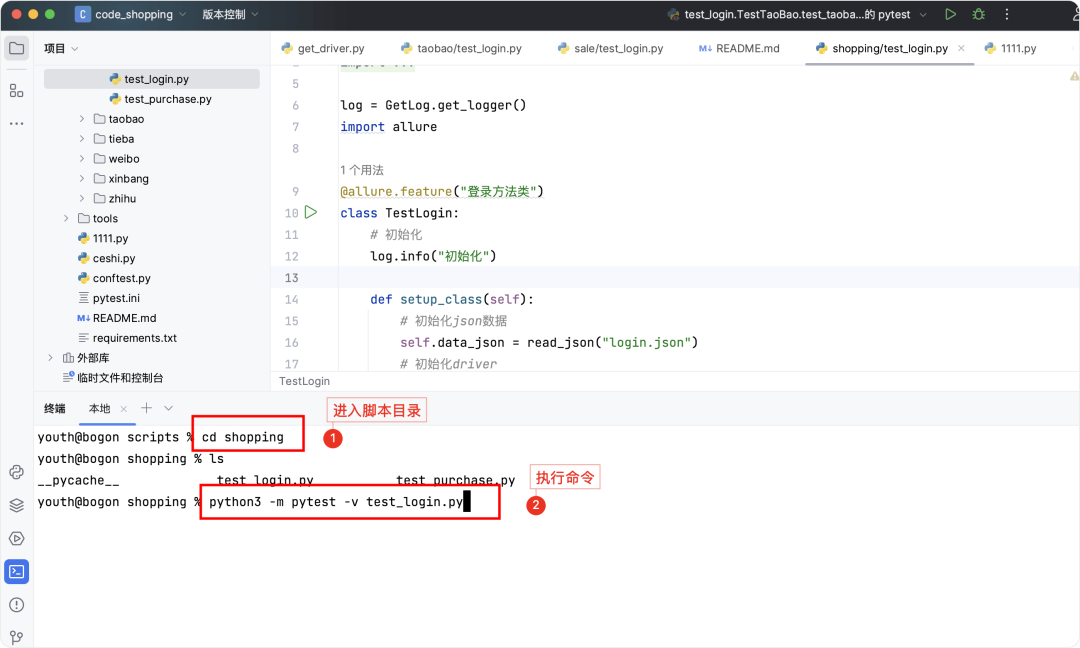Expand the taobao folder
The height and width of the screenshot is (648, 1080).
(x=82, y=119)
